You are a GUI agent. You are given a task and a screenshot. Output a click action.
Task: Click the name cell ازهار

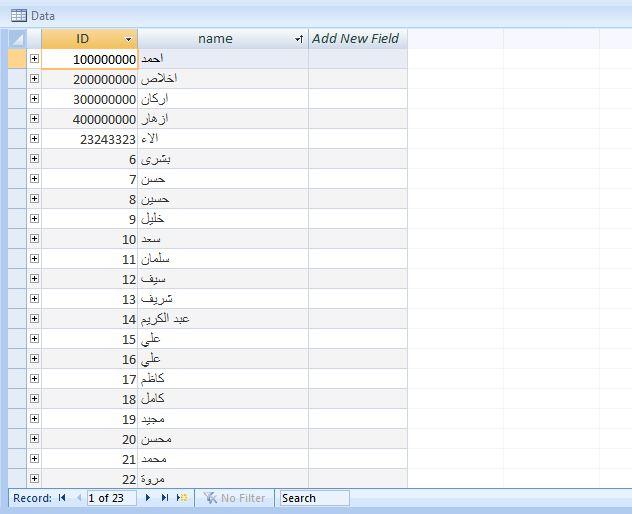pos(223,119)
